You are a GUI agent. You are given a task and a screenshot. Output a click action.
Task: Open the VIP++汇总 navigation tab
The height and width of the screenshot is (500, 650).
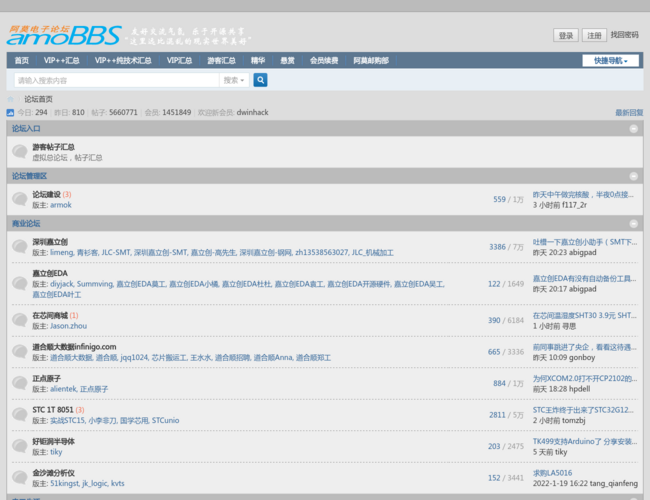pos(61,60)
